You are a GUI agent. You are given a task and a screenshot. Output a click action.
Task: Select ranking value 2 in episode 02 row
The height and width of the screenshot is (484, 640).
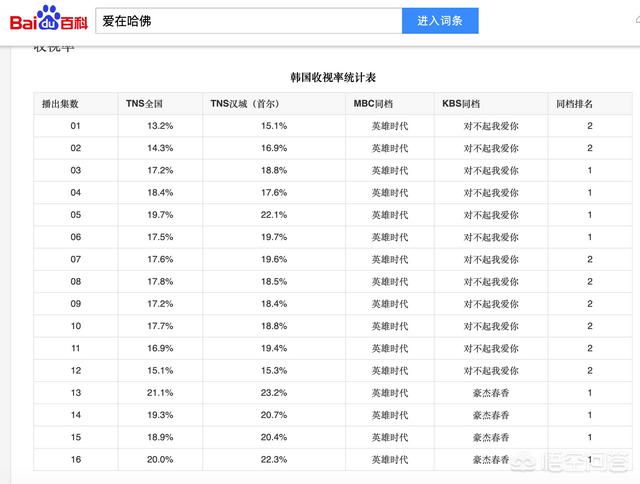pos(590,148)
